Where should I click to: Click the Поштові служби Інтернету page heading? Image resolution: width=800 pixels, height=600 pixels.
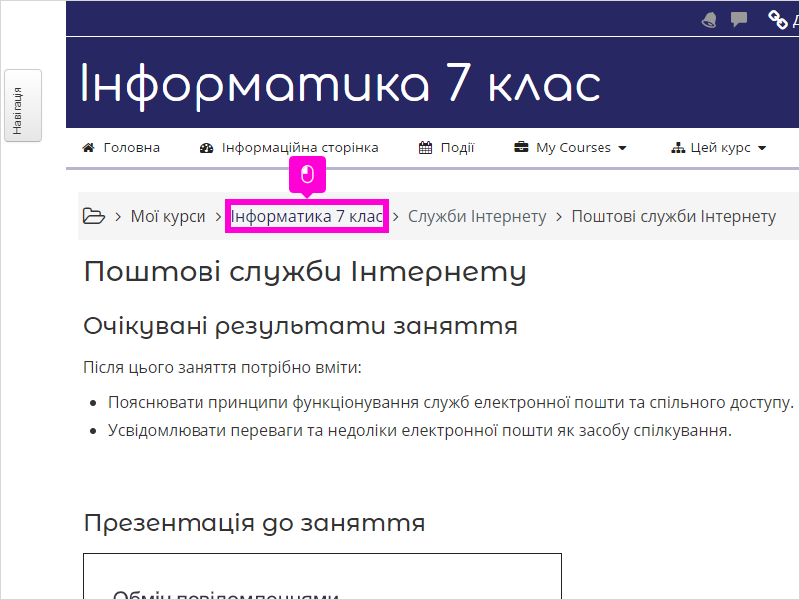pyautogui.click(x=305, y=271)
